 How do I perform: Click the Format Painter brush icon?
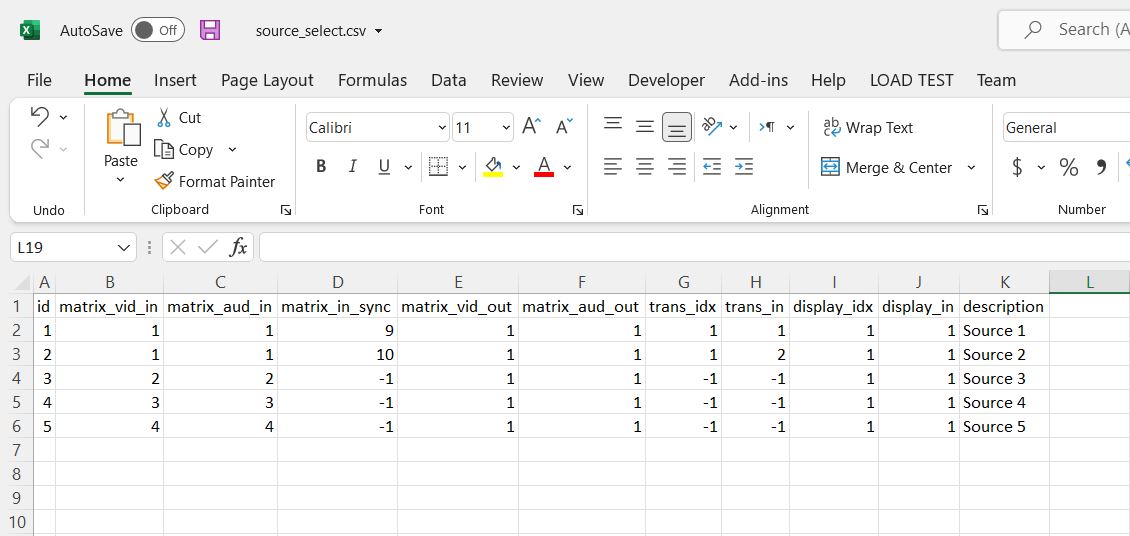pyautogui.click(x=164, y=181)
